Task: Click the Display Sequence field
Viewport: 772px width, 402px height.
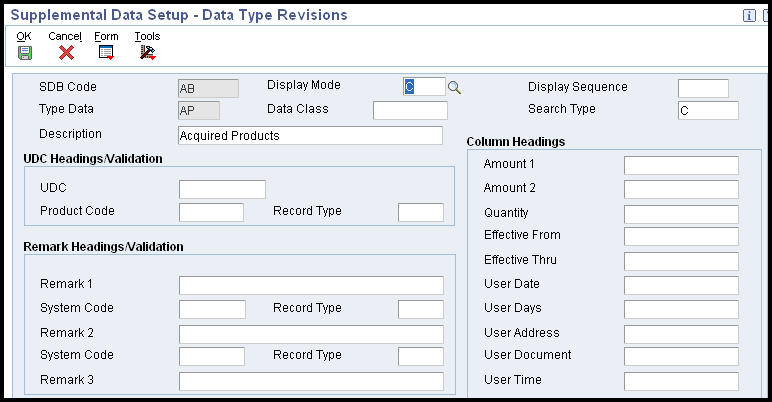Action: tap(703, 88)
